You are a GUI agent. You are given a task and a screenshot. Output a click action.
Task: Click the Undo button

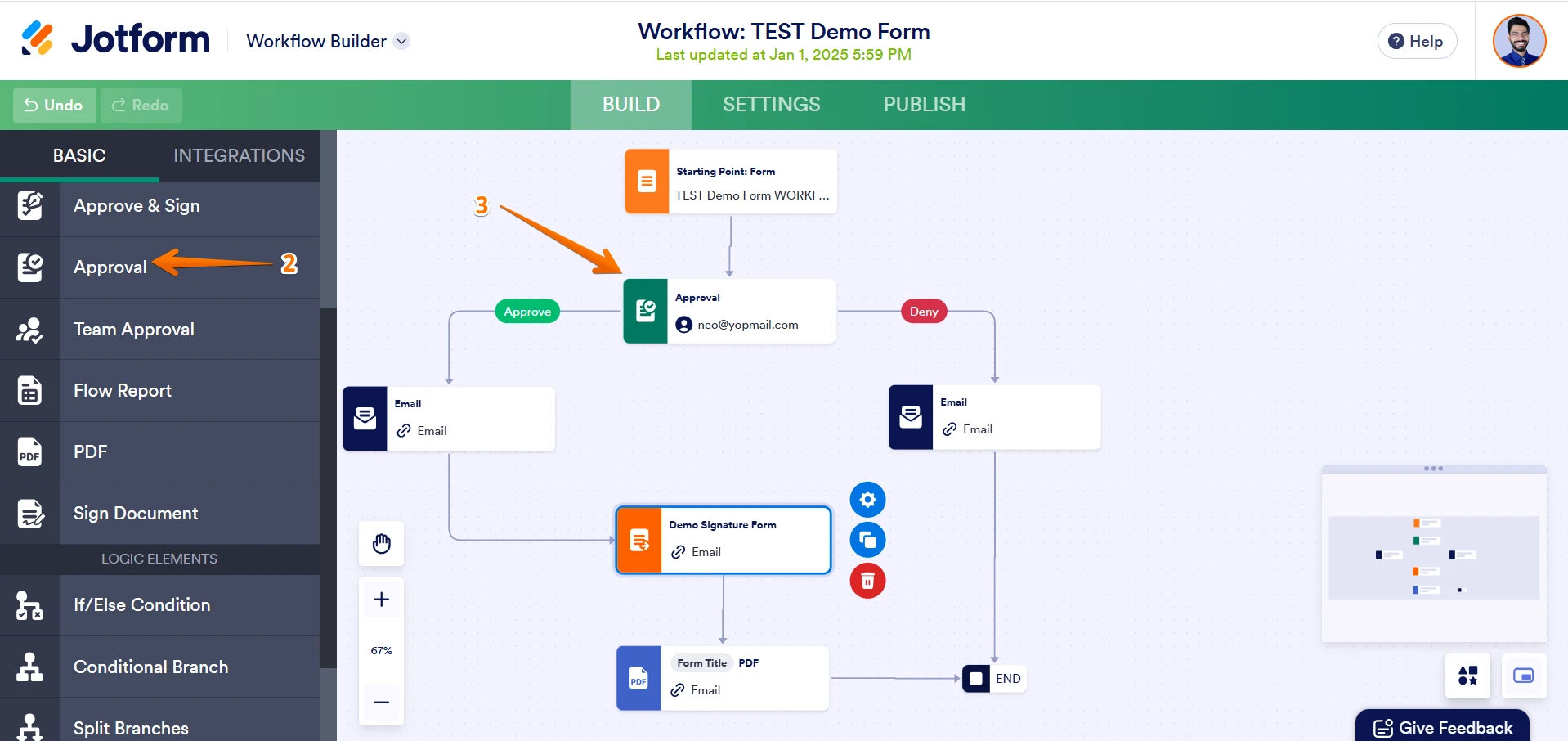[x=54, y=105]
